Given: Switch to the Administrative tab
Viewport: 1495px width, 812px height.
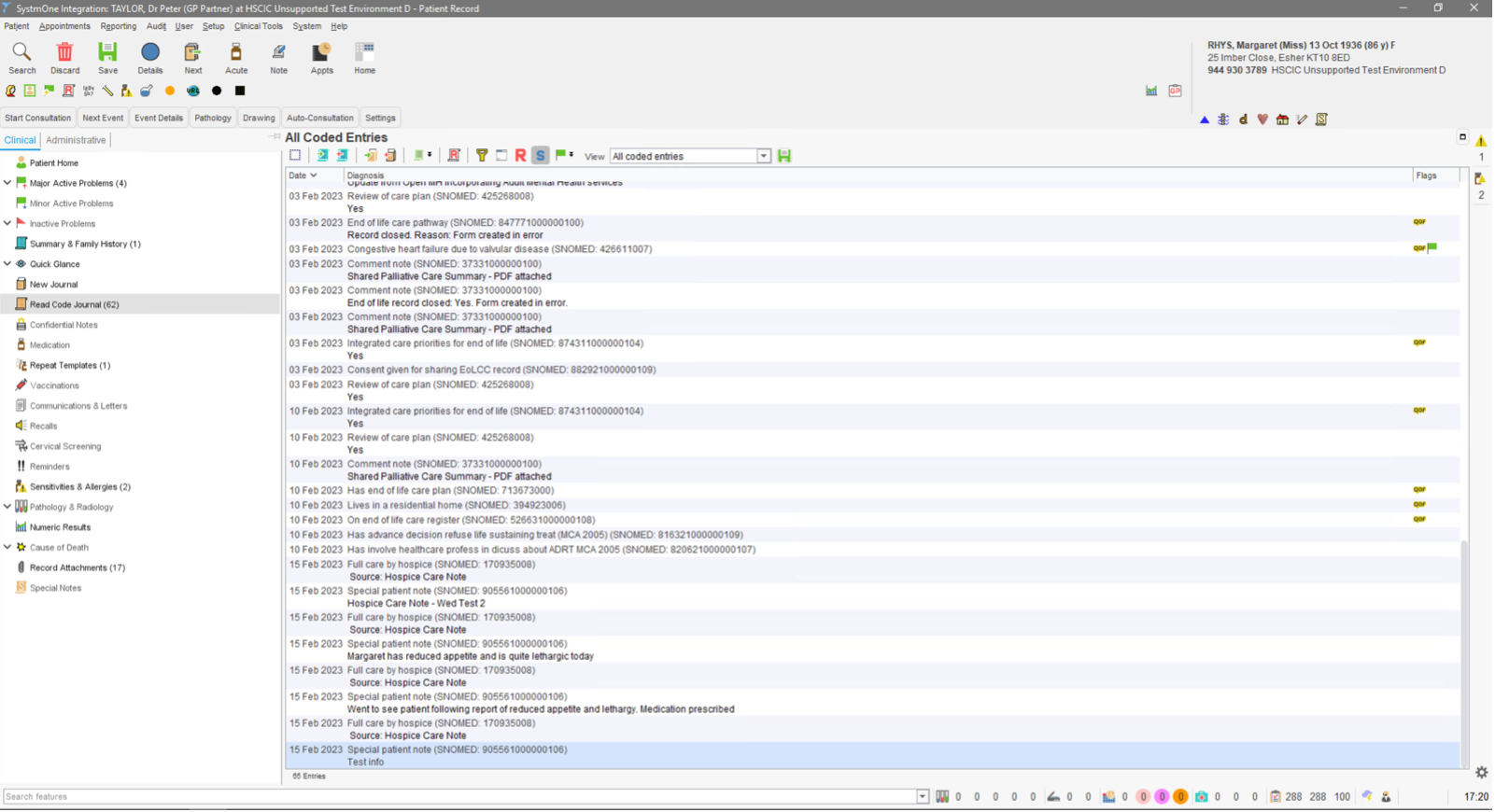Looking at the screenshot, I should pyautogui.click(x=76, y=140).
